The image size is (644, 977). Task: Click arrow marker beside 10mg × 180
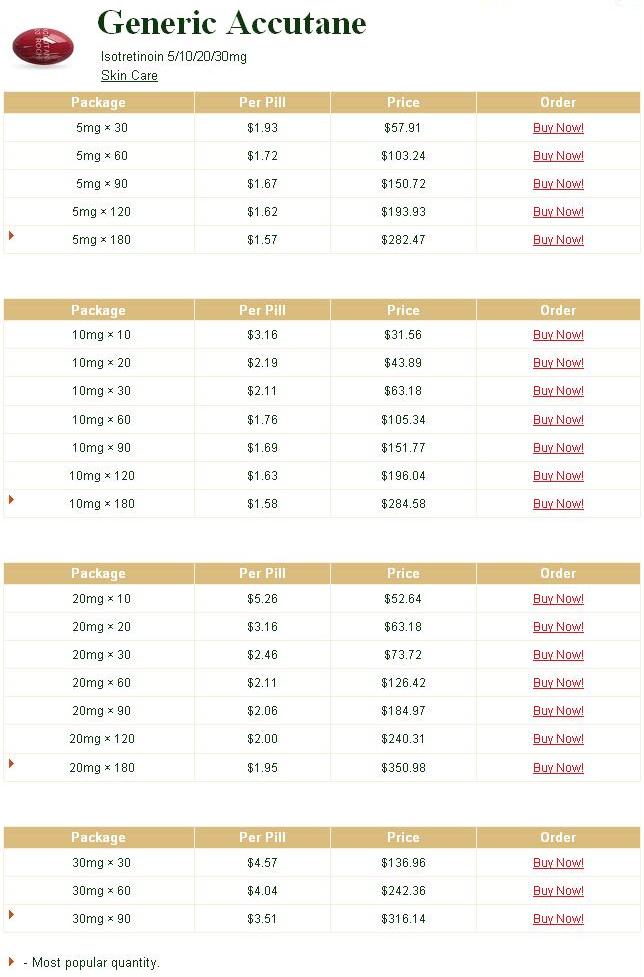[11, 499]
